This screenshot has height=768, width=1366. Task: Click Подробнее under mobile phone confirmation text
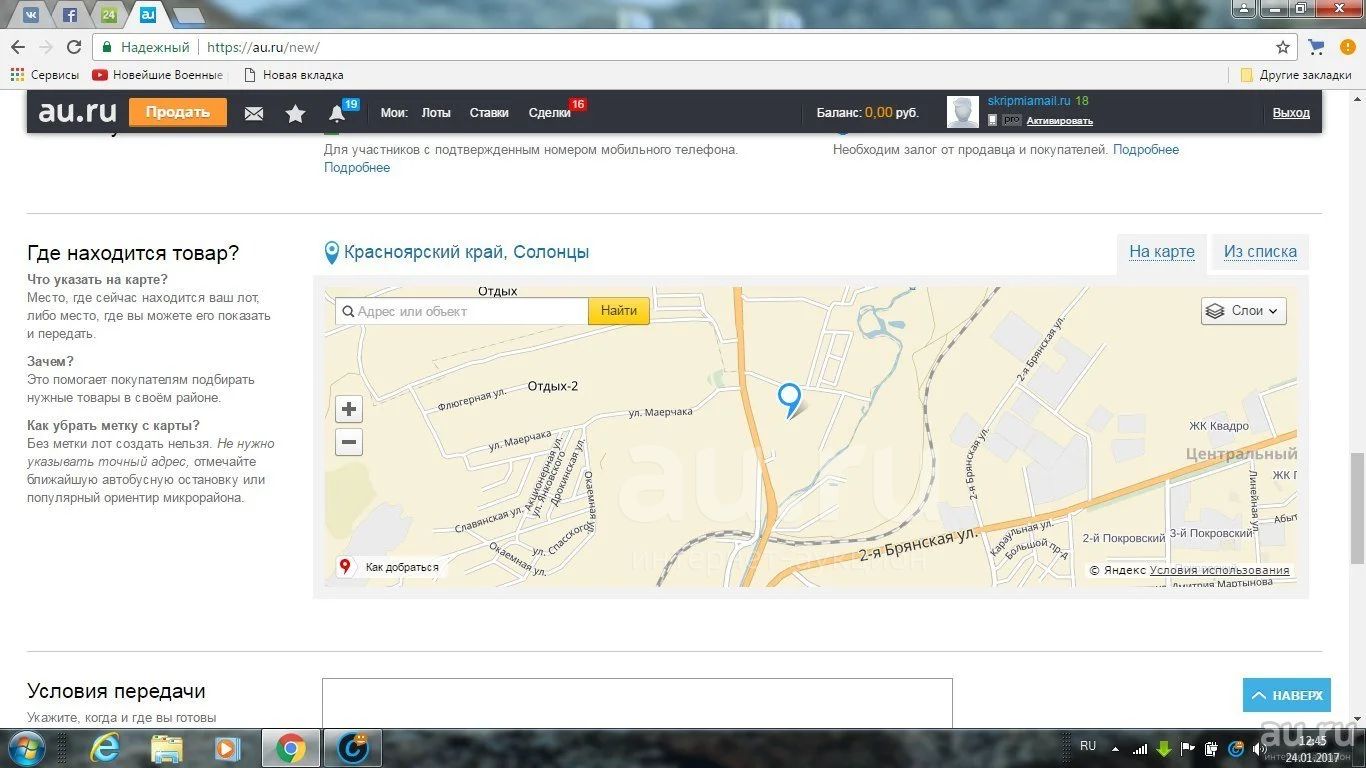point(357,168)
